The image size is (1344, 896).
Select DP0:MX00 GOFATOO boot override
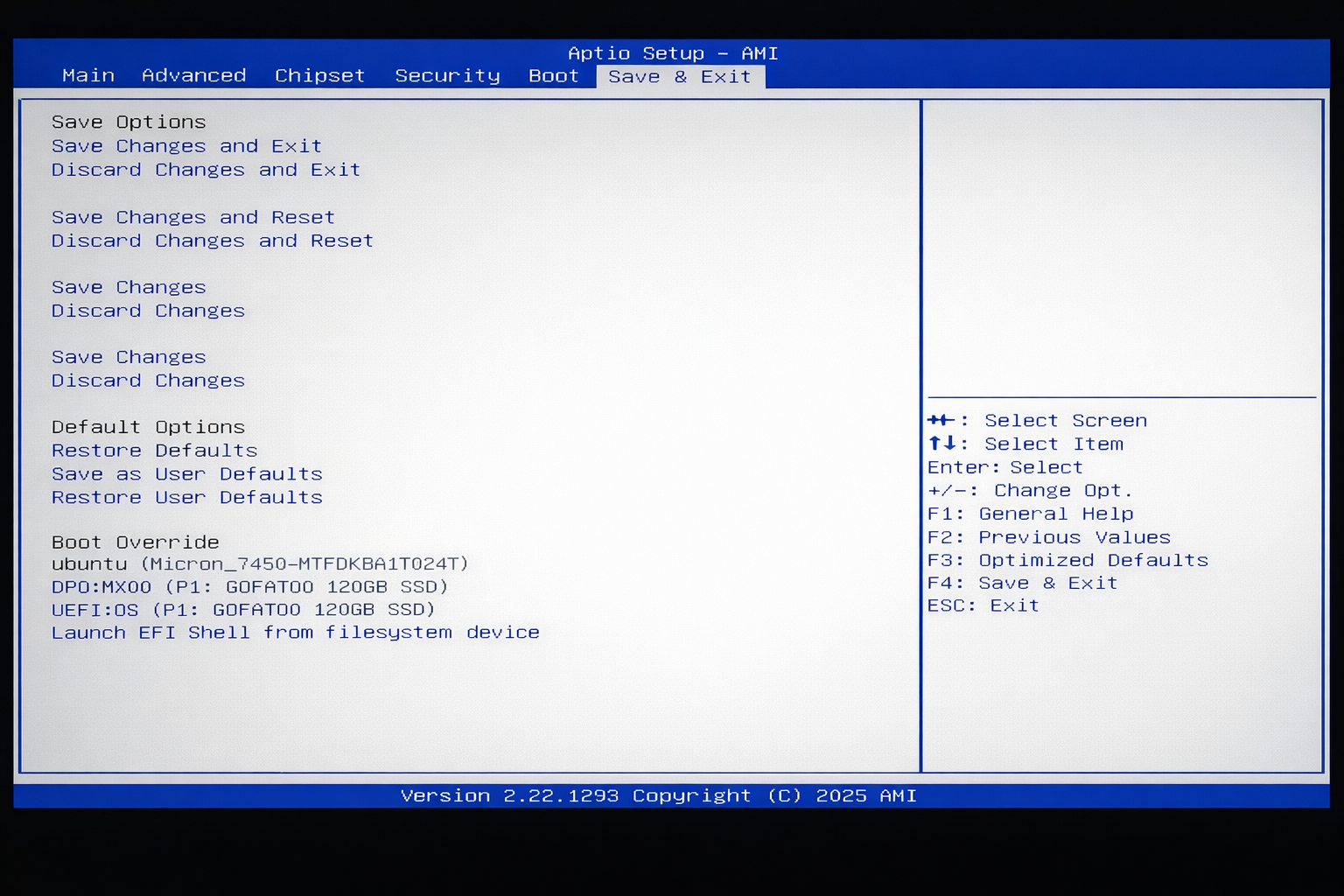[249, 587]
